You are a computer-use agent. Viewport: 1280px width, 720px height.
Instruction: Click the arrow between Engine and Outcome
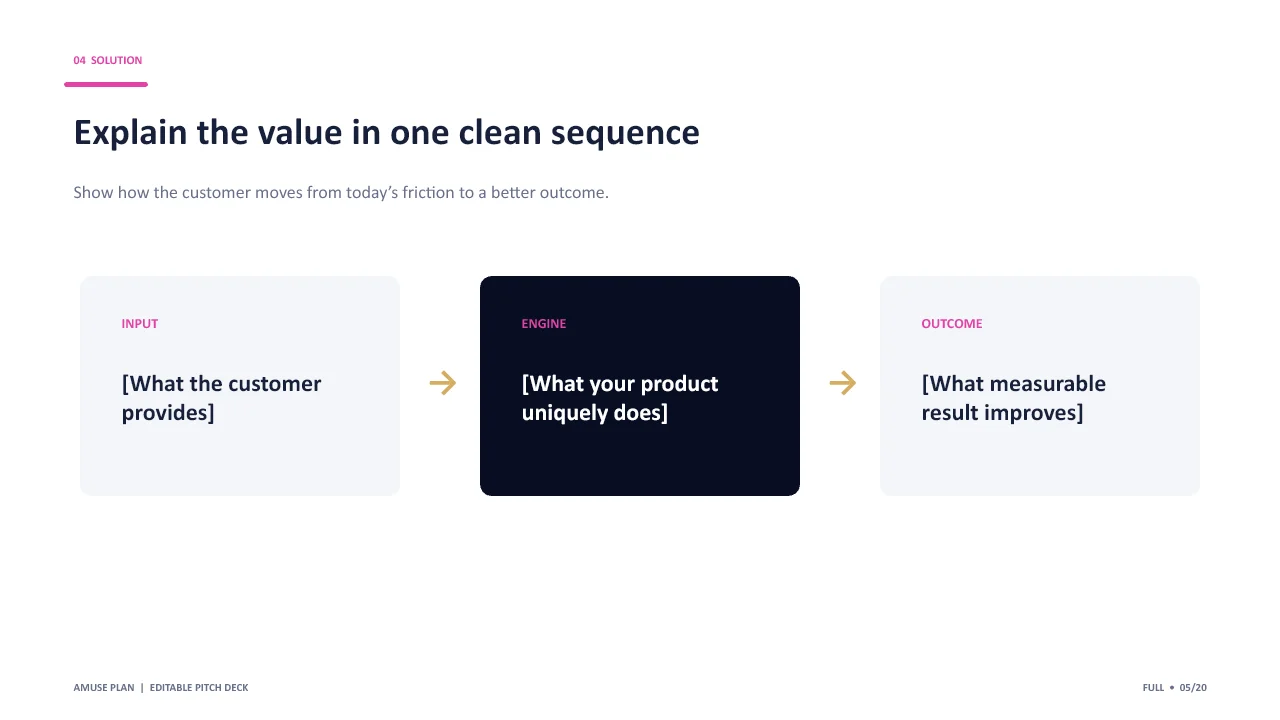tap(843, 383)
